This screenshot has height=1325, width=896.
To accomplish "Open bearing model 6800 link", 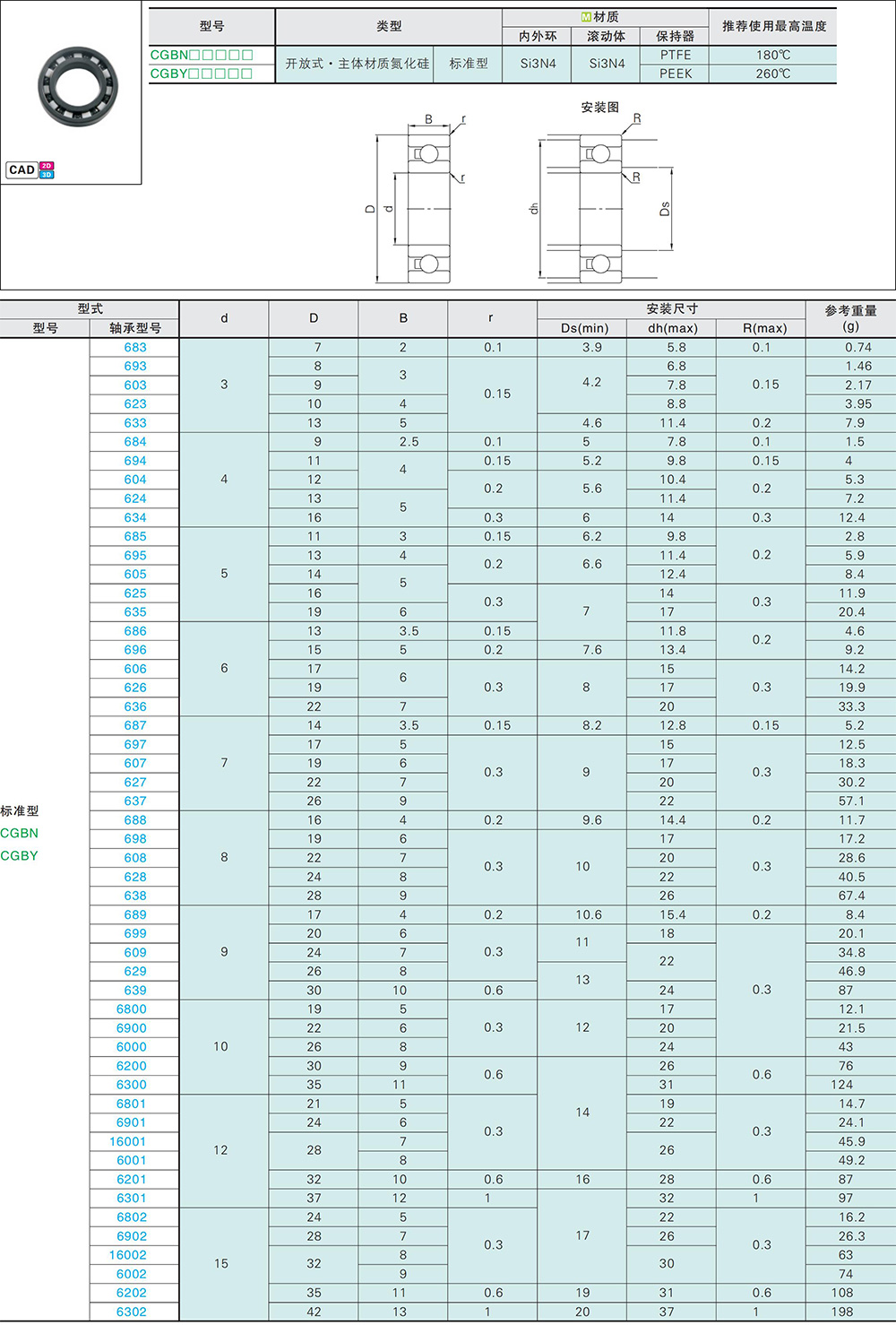I will (132, 1009).
